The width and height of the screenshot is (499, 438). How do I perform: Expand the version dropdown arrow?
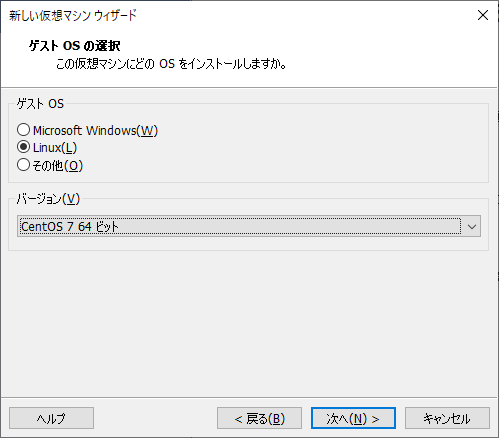[x=471, y=227]
